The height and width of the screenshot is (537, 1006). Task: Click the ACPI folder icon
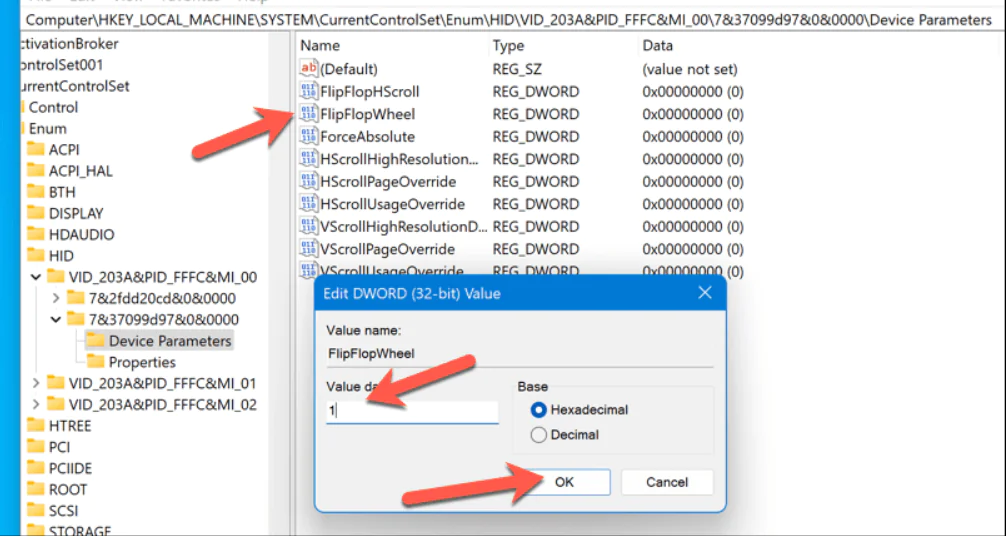tap(36, 149)
